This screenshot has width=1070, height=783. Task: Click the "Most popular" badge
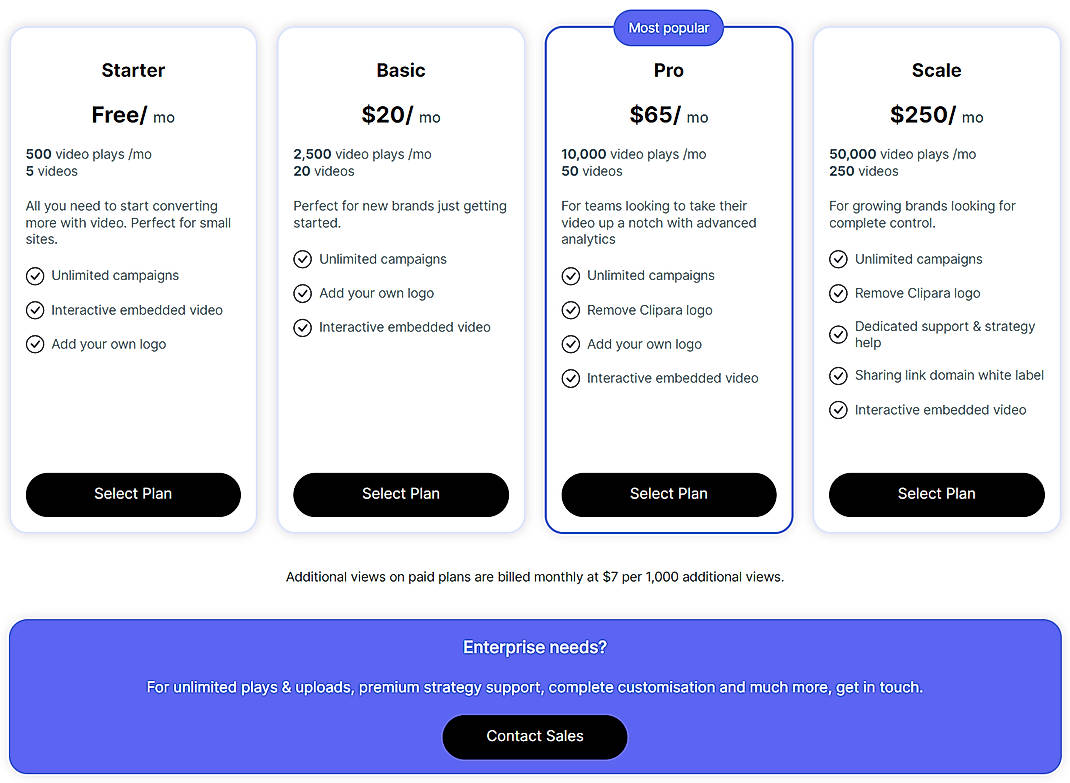point(668,28)
